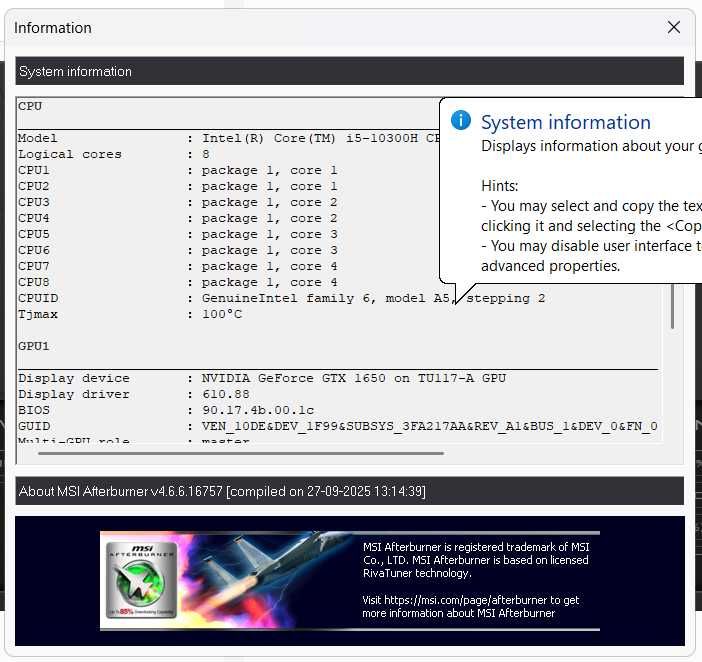The width and height of the screenshot is (702, 662).
Task: Select the CPU8 row
Action: pos(178,282)
